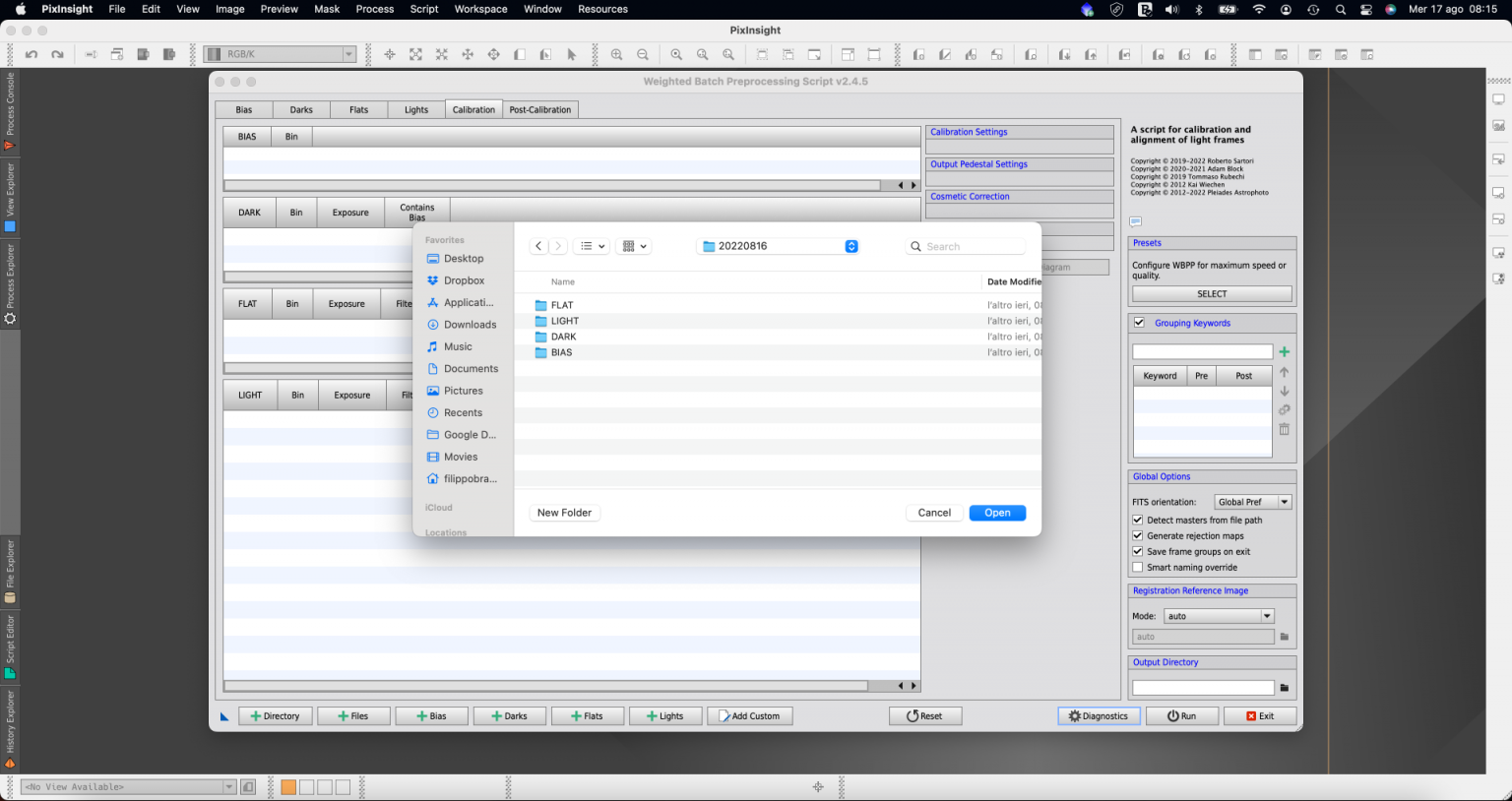Open the FITS orientation Global Pref dropdown
Viewport: 1512px width, 801px height.
pyautogui.click(x=1252, y=501)
